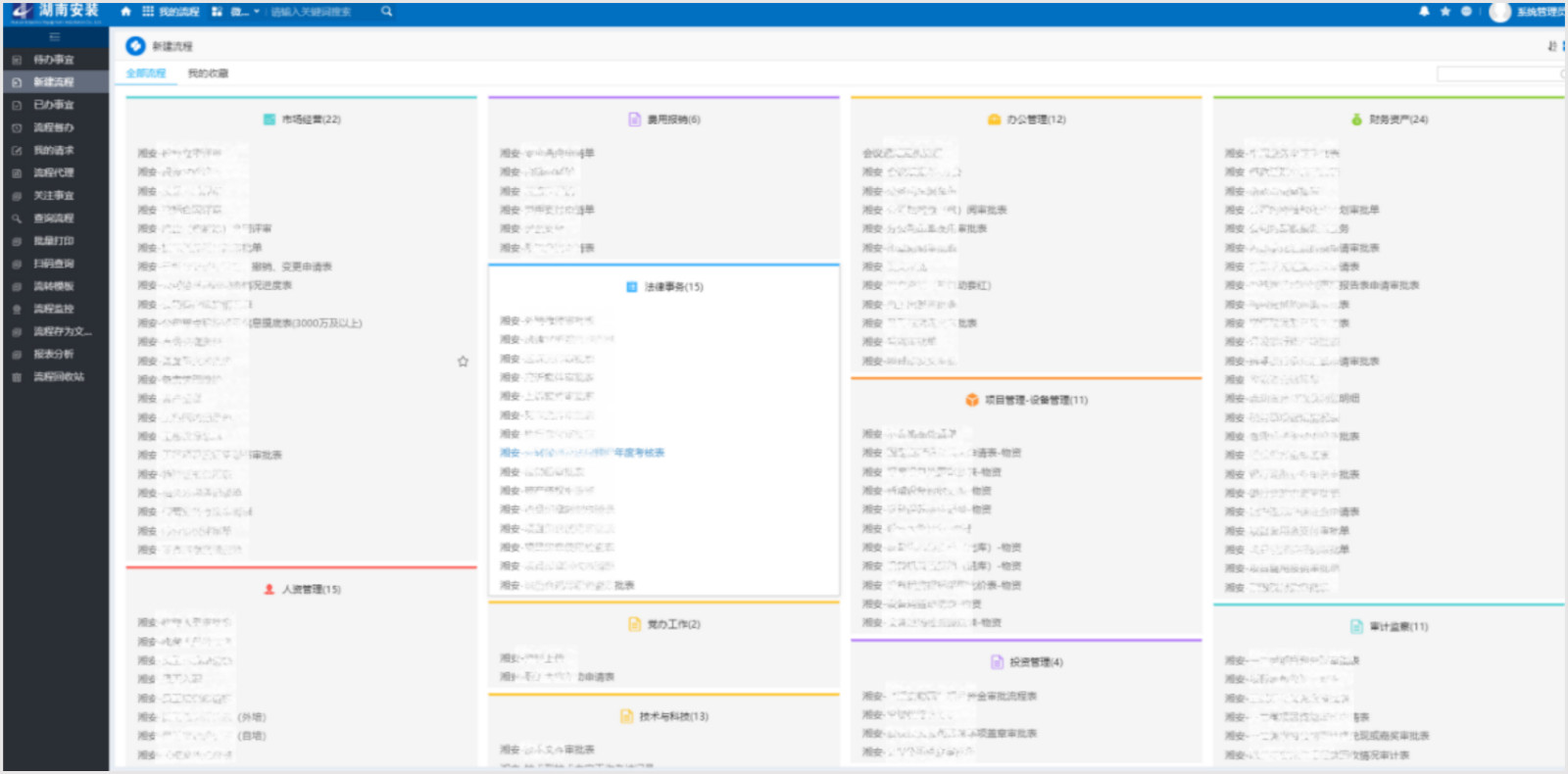Open the notification bell

coord(1424,12)
